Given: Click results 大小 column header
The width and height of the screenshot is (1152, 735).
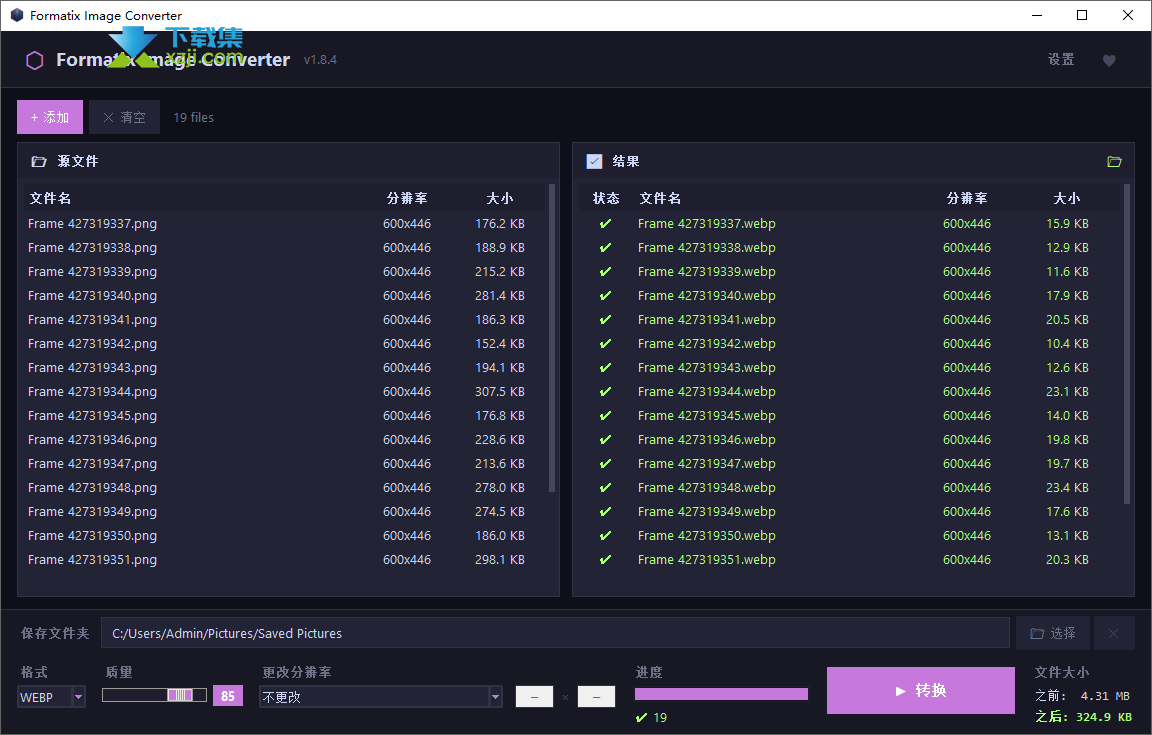Looking at the screenshot, I should [x=1067, y=198].
